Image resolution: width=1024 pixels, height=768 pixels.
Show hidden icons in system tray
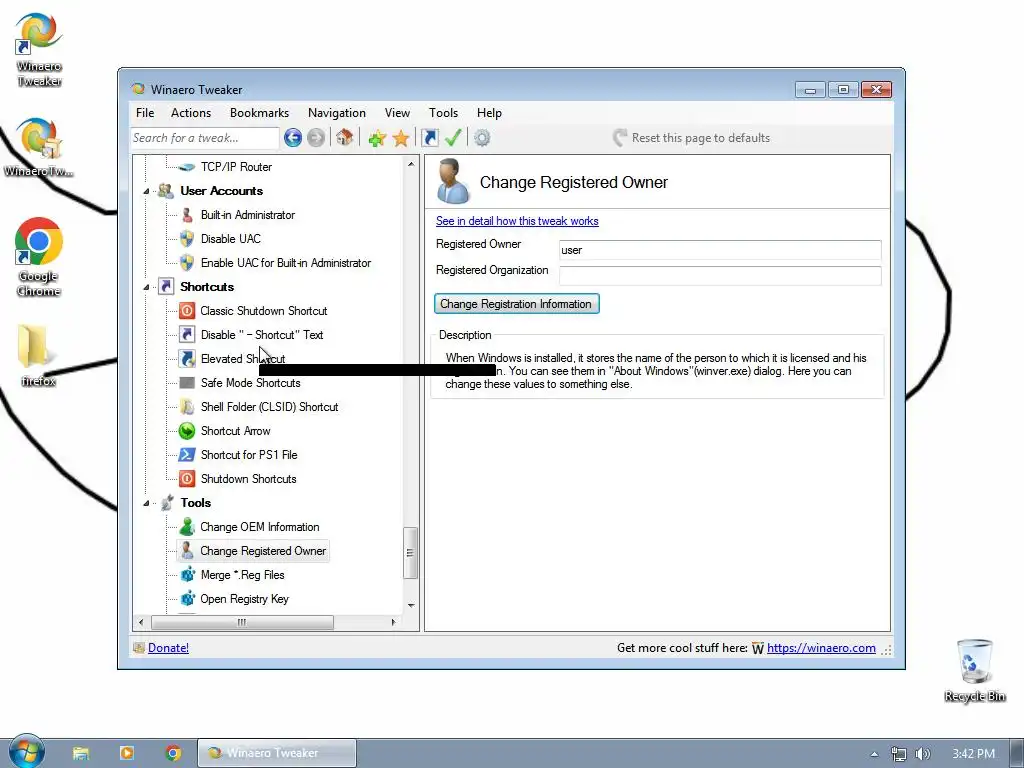click(x=874, y=754)
